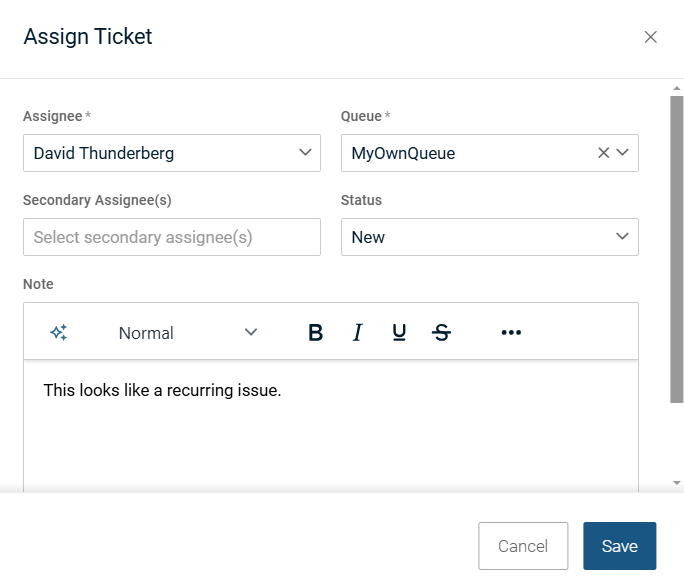Click the dialog's vertical scrollbar thumb

pyautogui.click(x=676, y=250)
